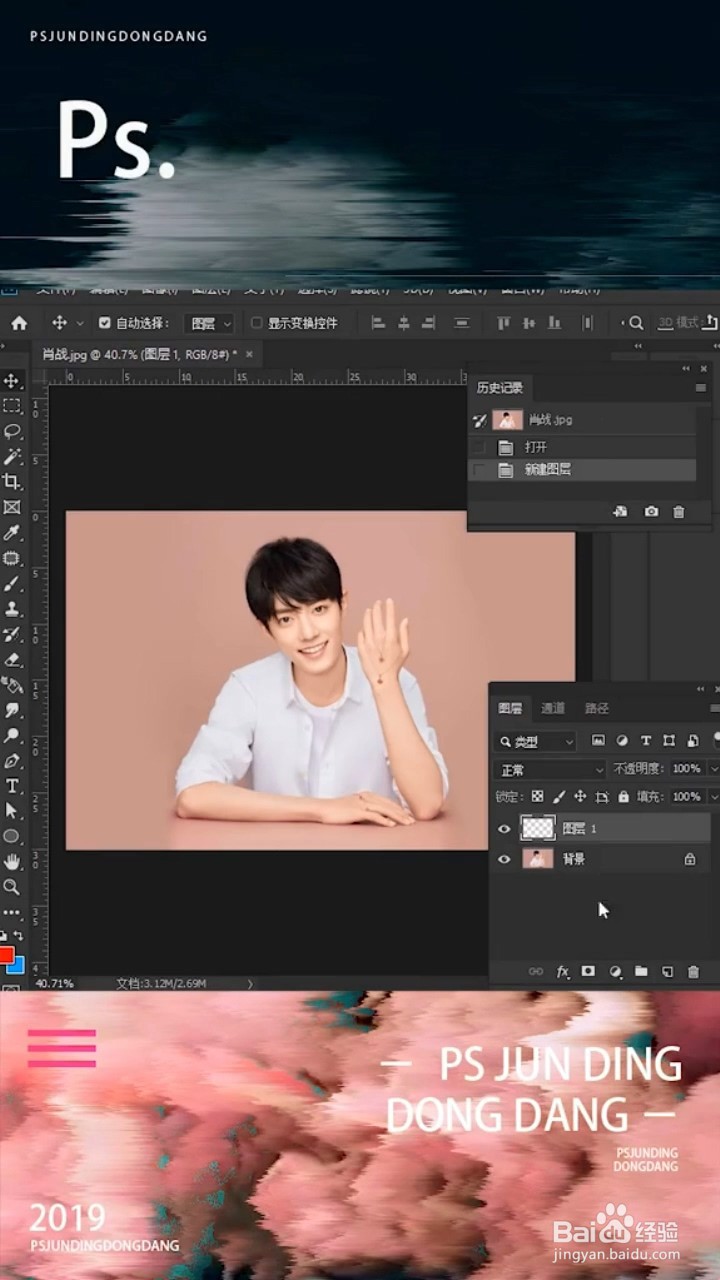Open the 不透明度 opacity slider arrow
Screen dimensions: 720x1280
pos(713,769)
